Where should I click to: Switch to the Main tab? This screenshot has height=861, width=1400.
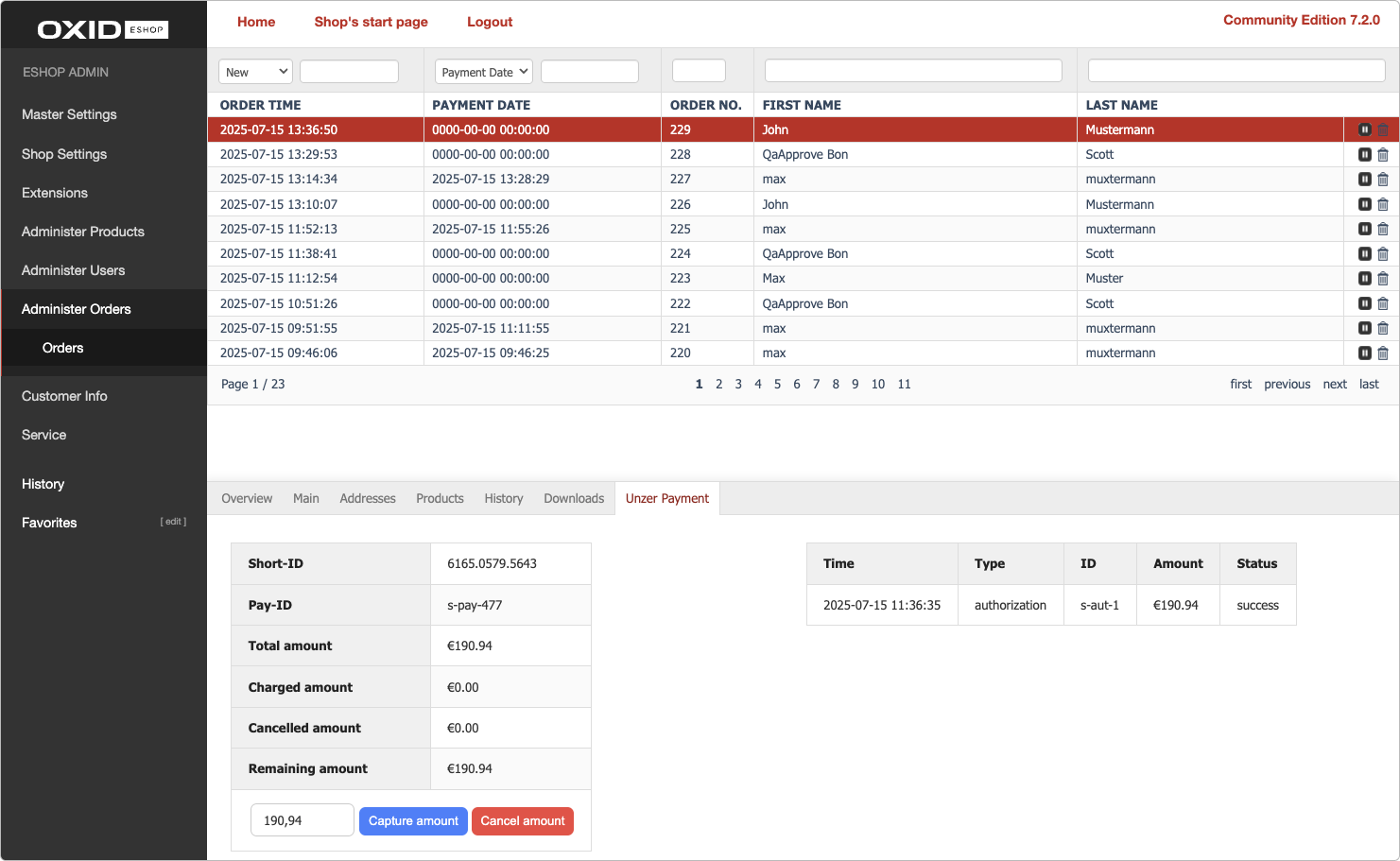point(305,498)
